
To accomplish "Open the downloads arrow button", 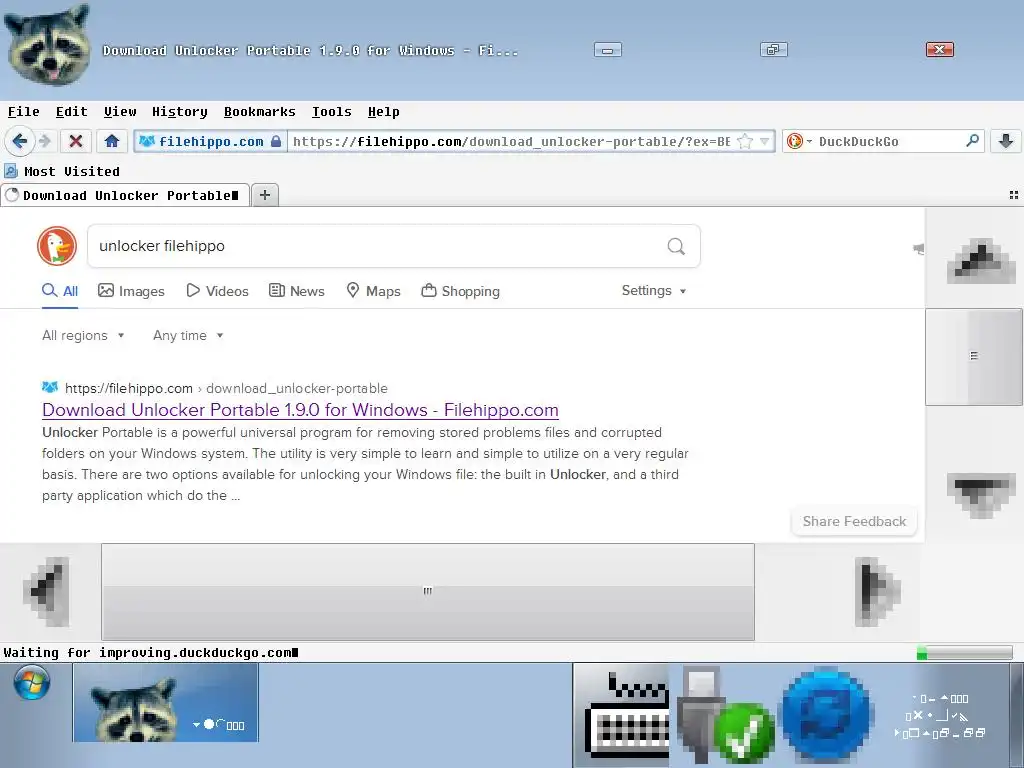I will coord(1006,141).
